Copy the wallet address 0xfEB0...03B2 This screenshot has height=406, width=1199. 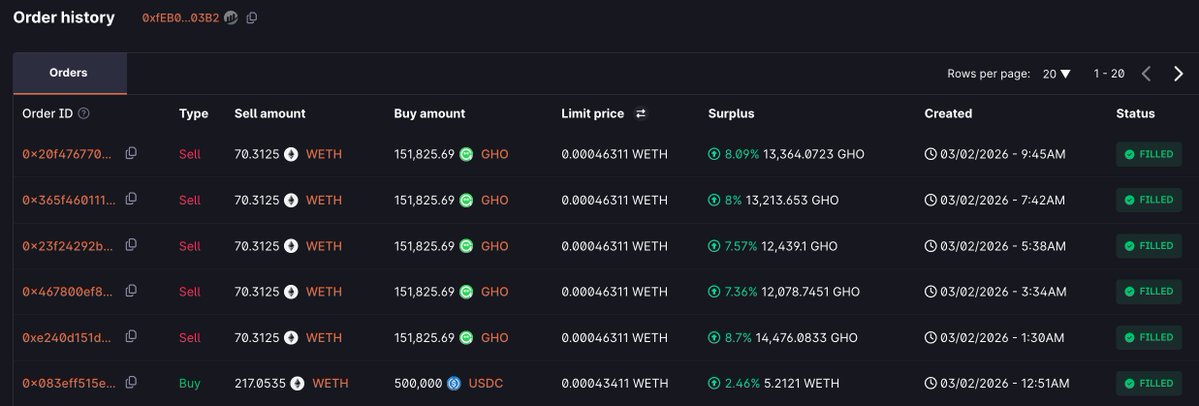pos(252,18)
